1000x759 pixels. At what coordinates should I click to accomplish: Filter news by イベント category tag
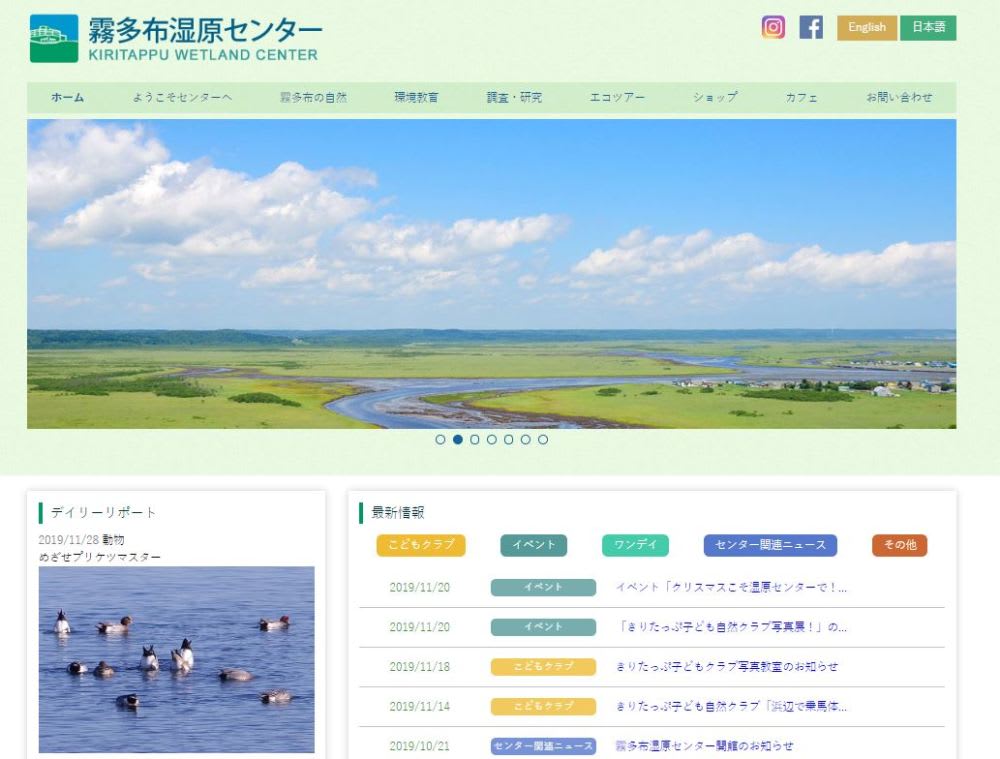[x=533, y=545]
